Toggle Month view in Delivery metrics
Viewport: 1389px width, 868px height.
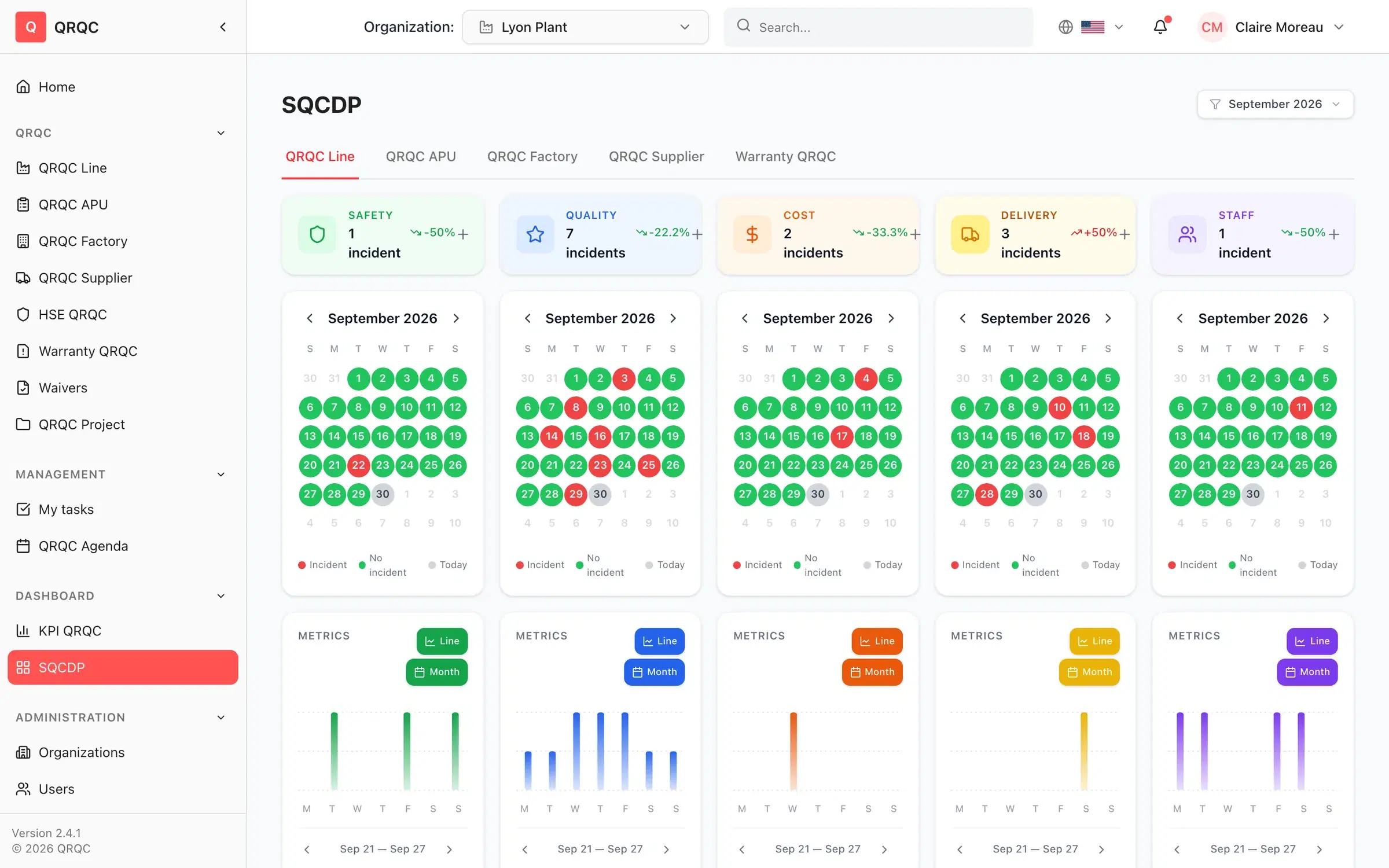(1090, 672)
